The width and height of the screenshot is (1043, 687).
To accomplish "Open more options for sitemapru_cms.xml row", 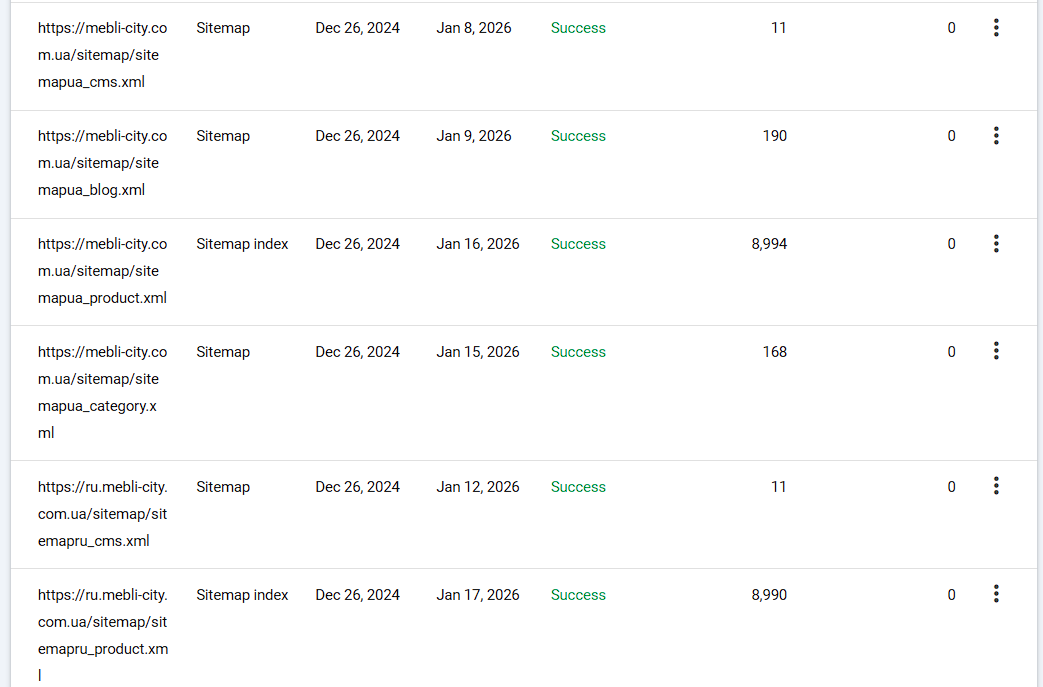I will coord(996,486).
